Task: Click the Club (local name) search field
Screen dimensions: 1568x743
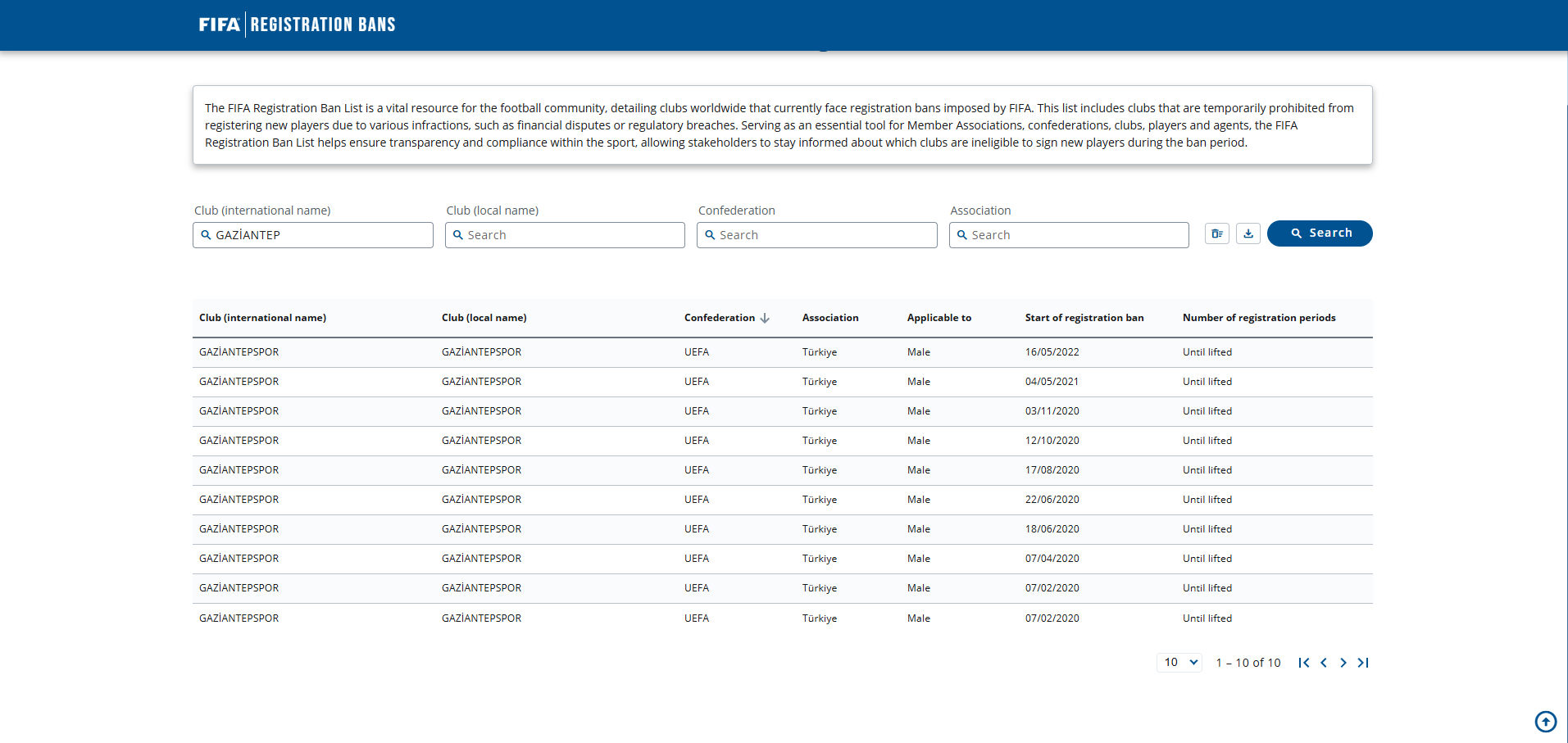Action: tap(565, 235)
